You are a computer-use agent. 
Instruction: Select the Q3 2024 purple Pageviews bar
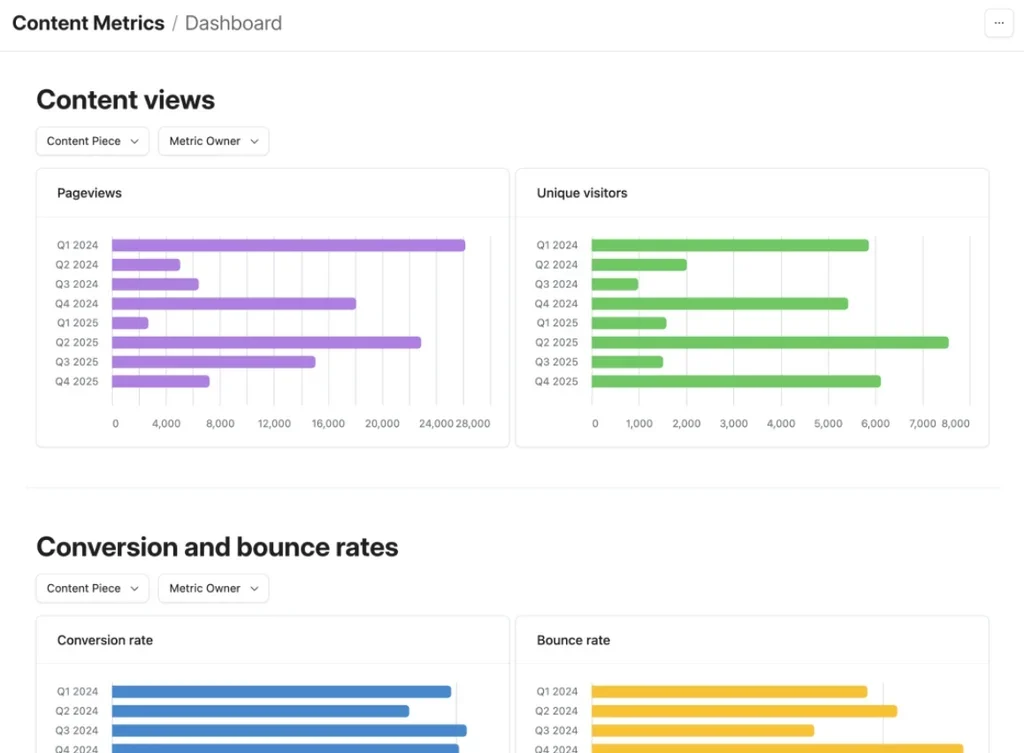155,285
